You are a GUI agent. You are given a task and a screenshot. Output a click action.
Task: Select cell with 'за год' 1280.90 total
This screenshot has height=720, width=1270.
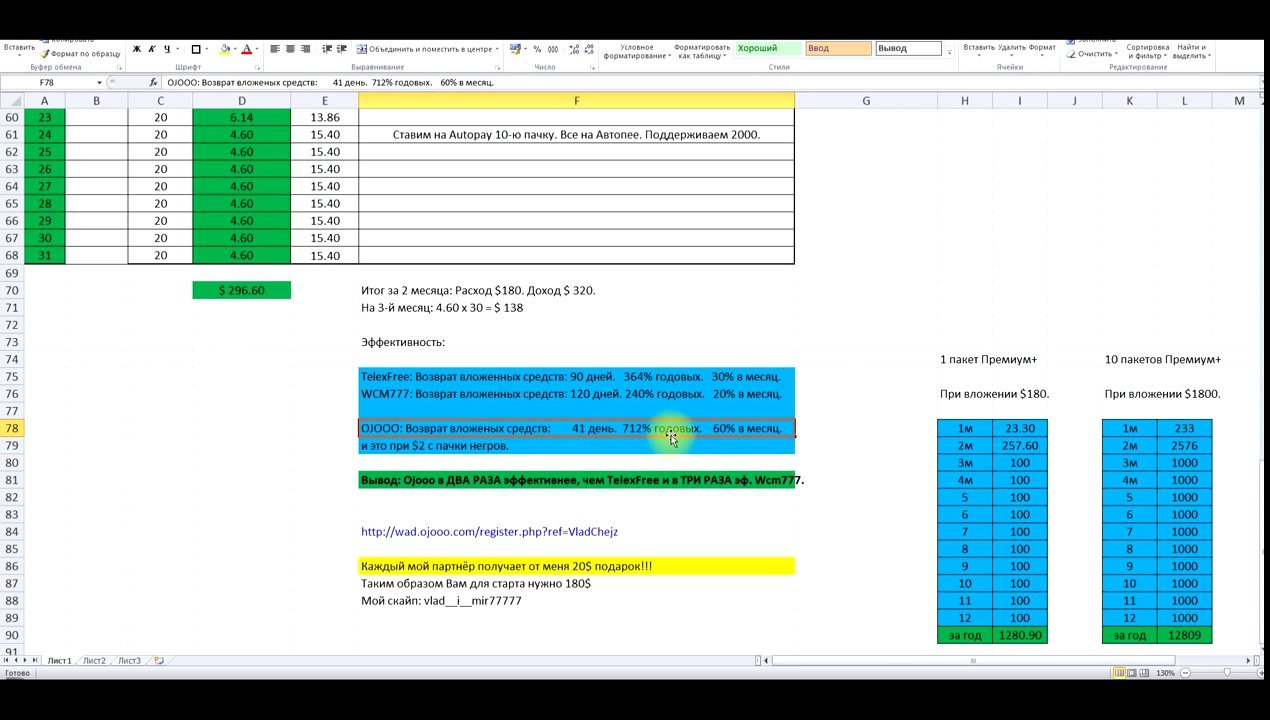[x=1019, y=635]
